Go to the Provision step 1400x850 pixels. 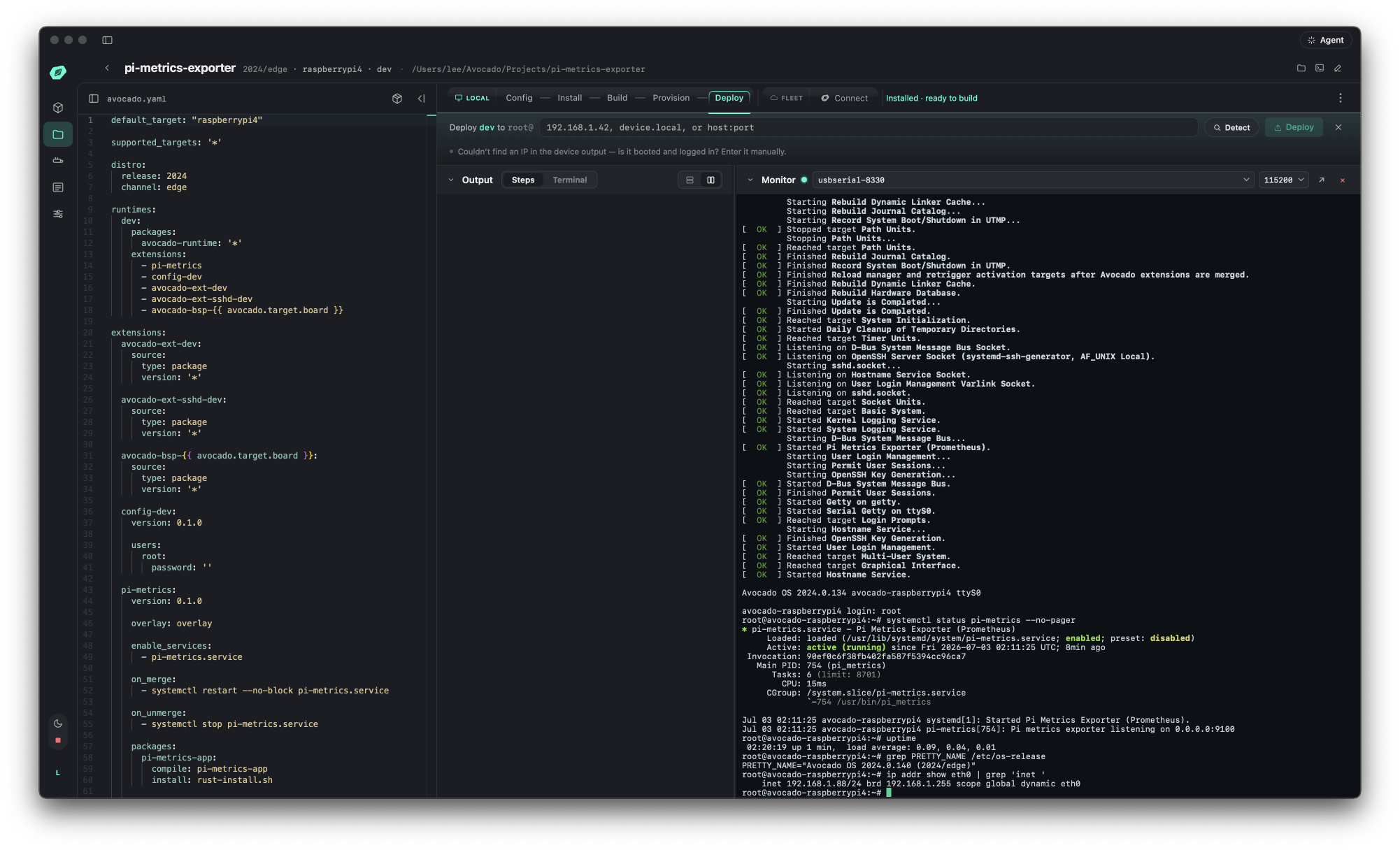click(671, 98)
